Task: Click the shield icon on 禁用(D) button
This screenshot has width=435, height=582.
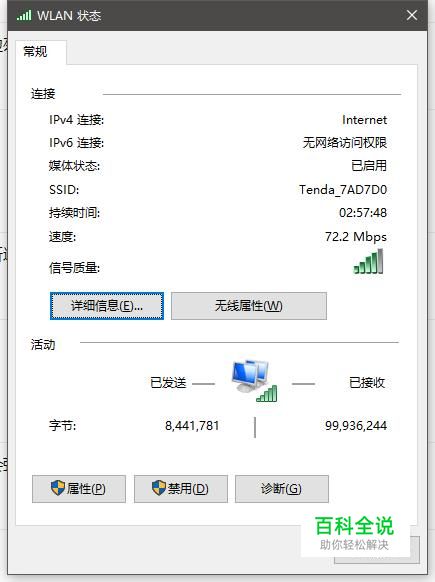Action: coord(159,488)
